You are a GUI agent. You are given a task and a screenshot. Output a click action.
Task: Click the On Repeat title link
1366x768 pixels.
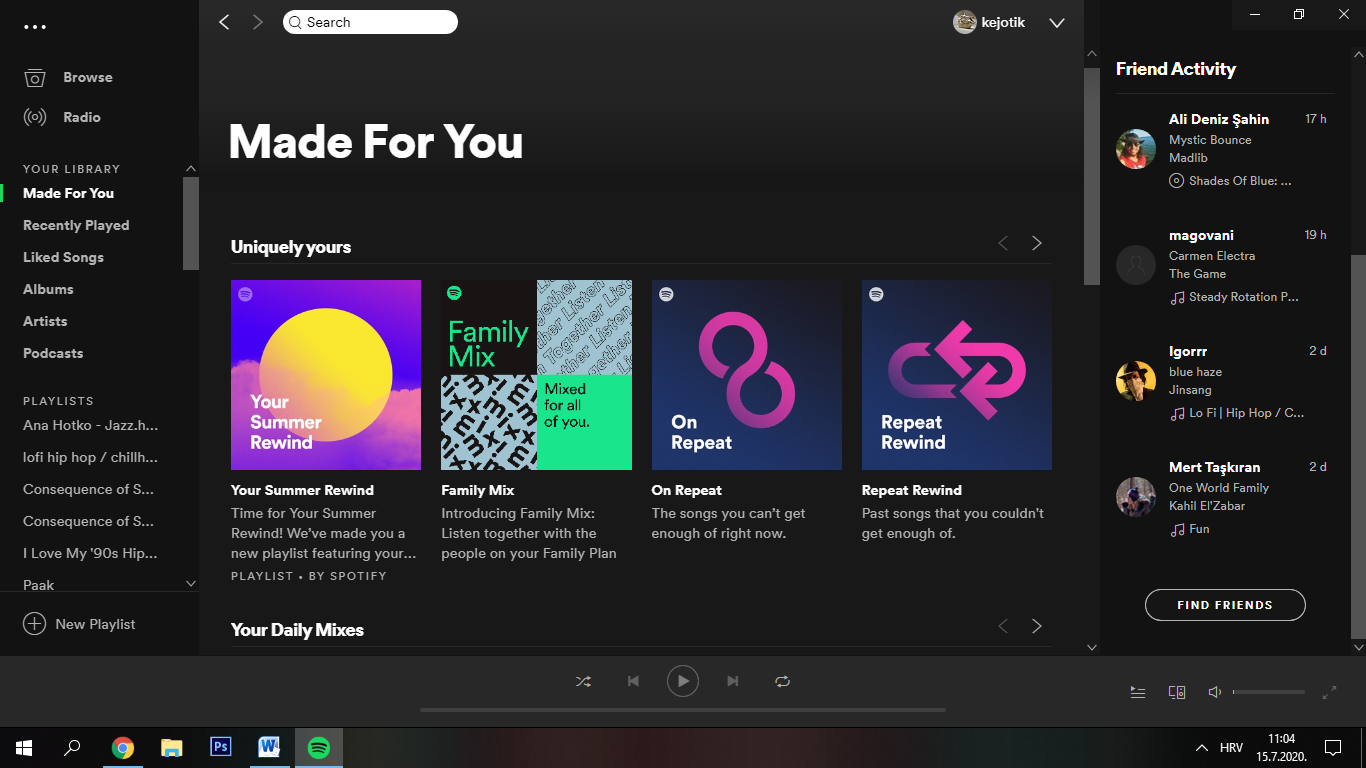pos(687,490)
